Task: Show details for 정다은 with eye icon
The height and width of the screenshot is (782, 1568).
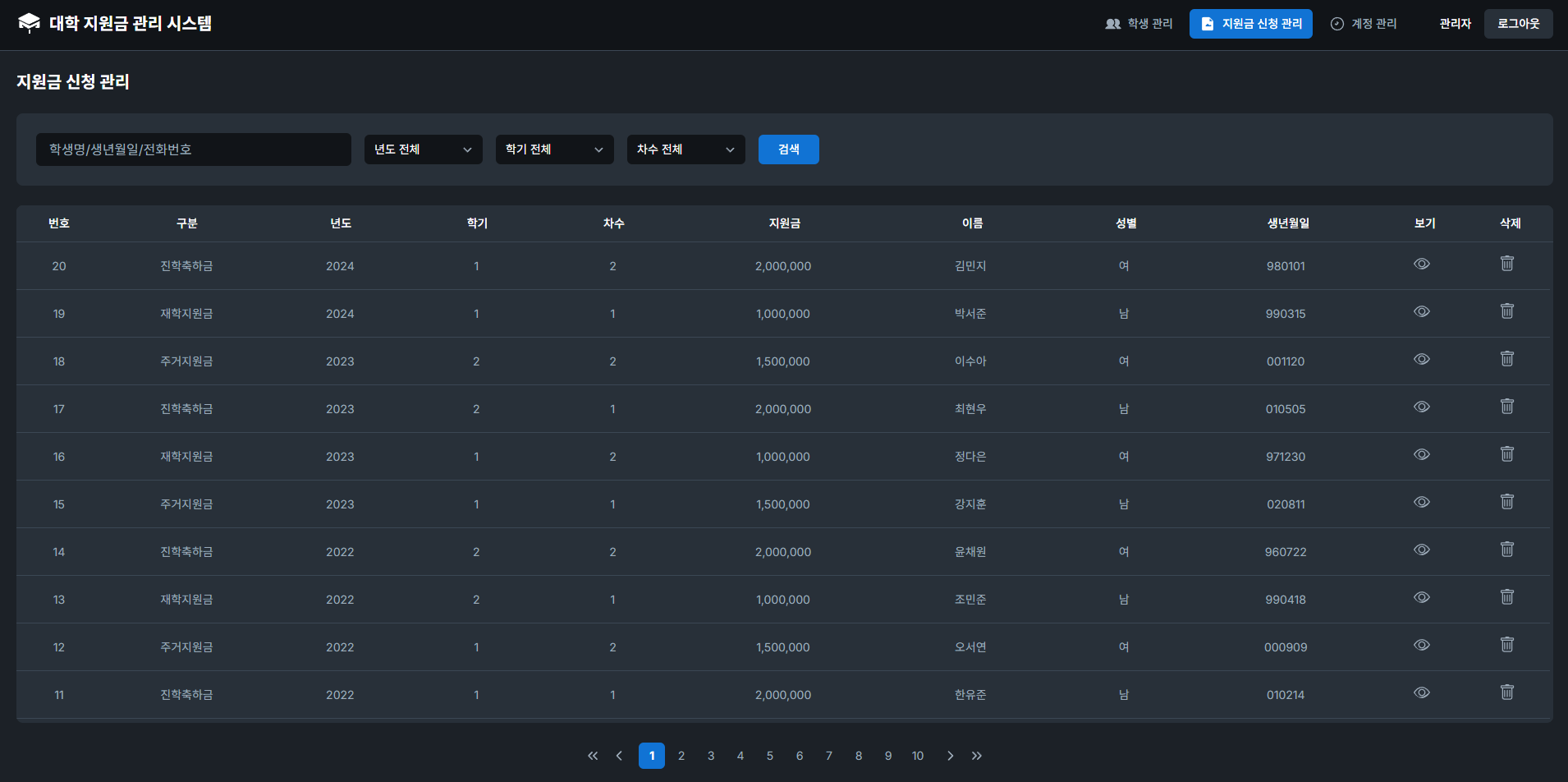Action: coord(1421,454)
